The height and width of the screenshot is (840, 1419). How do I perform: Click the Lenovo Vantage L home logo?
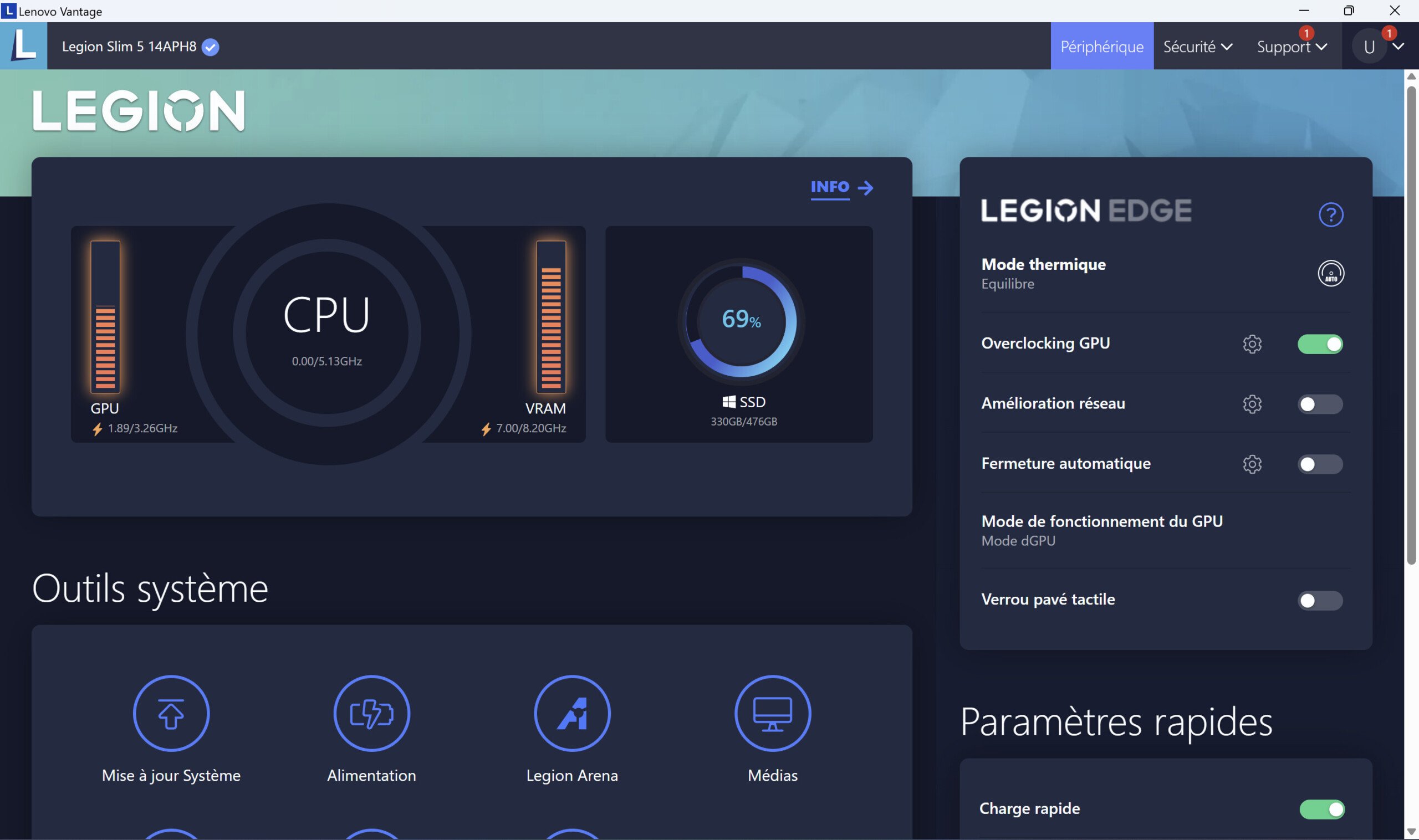(23, 46)
